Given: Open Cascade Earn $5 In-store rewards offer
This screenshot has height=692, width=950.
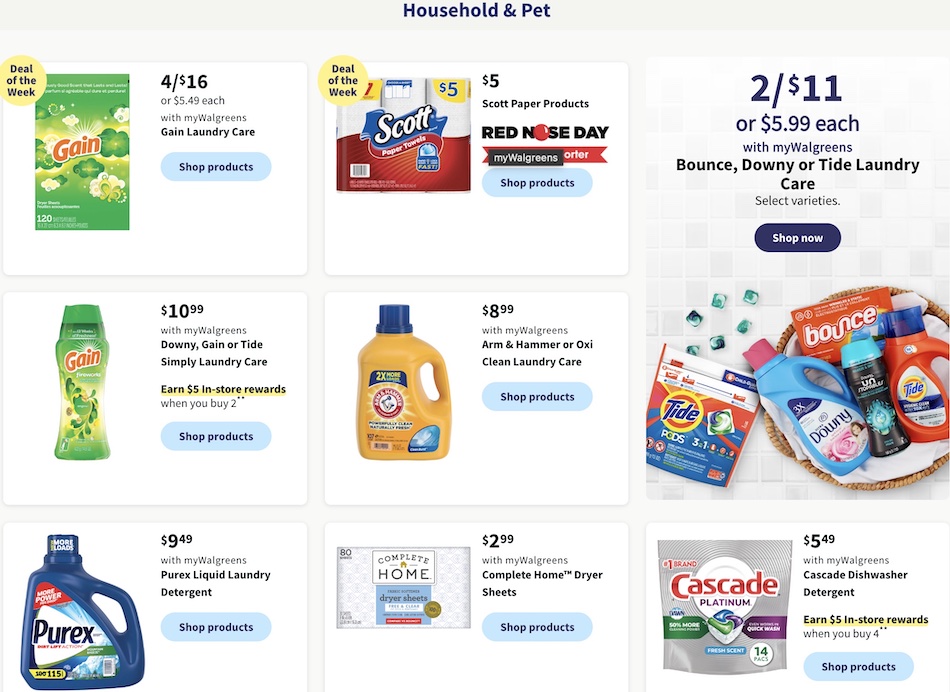Looking at the screenshot, I should coord(866,619).
